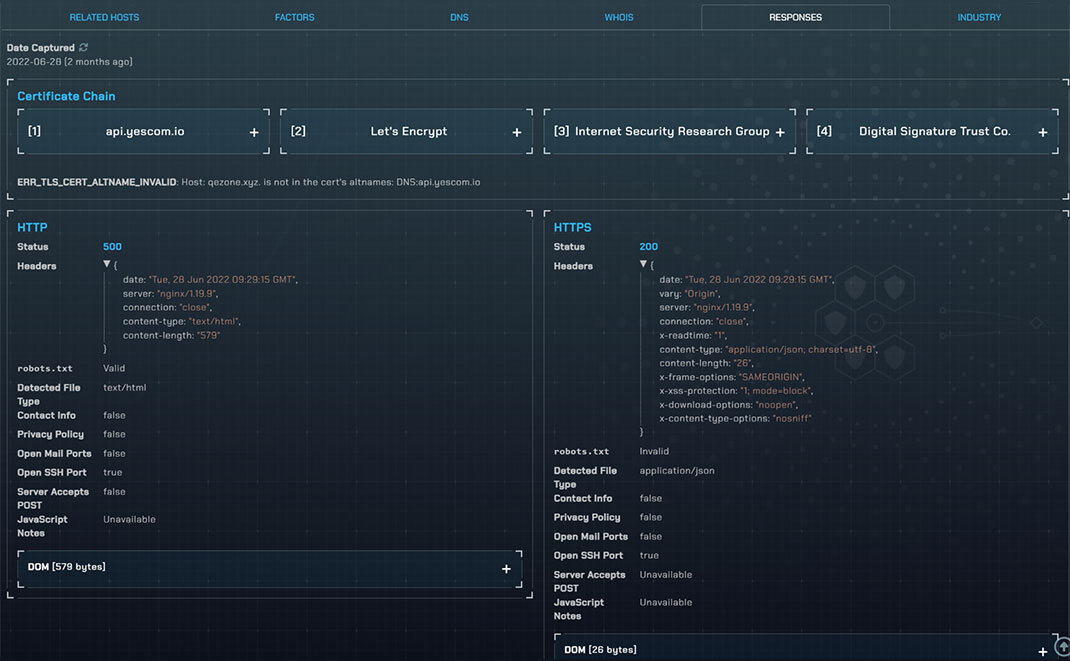
Task: Expand the DOM (26 bytes) section
Action: [1043, 651]
